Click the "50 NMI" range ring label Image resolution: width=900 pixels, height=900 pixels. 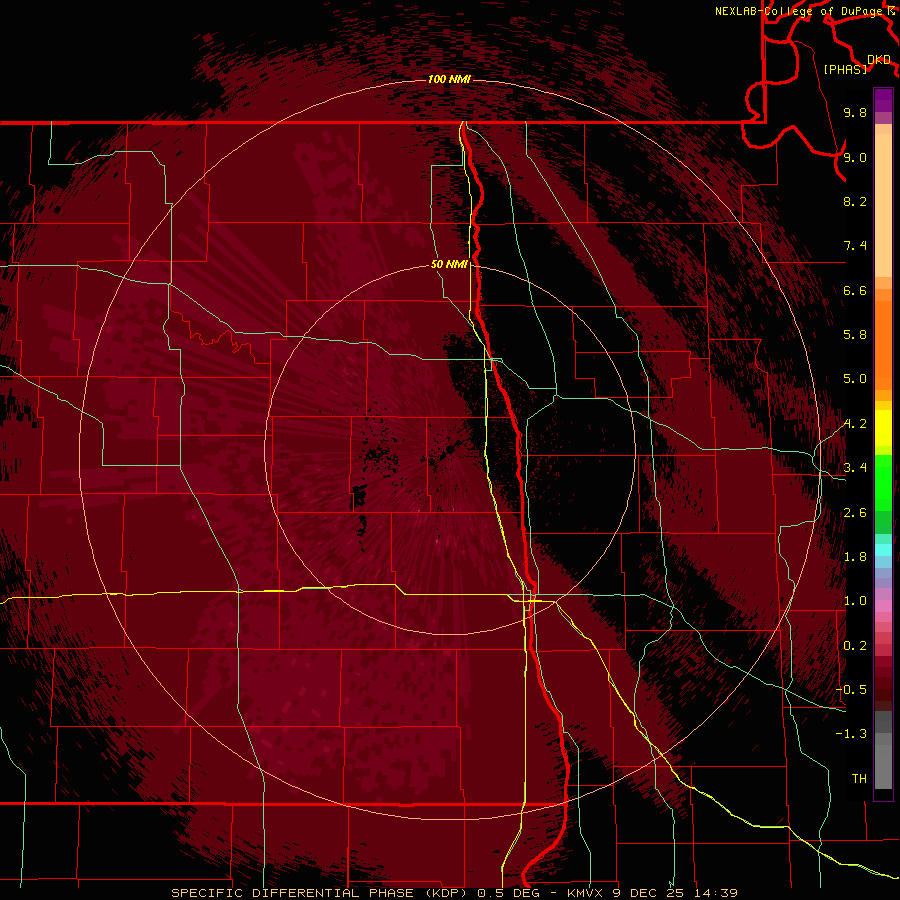coord(449,264)
